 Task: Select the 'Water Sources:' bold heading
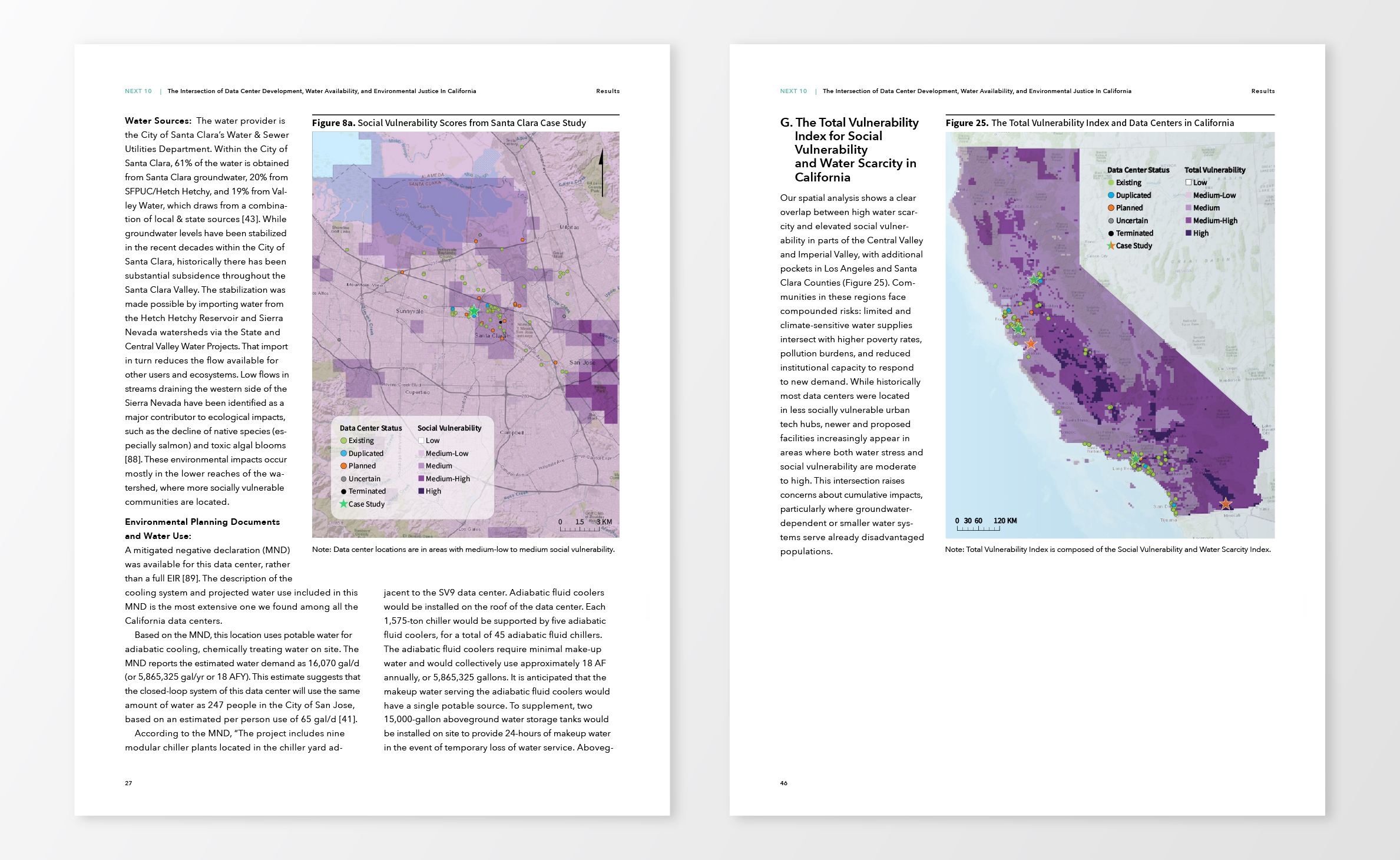[158, 121]
